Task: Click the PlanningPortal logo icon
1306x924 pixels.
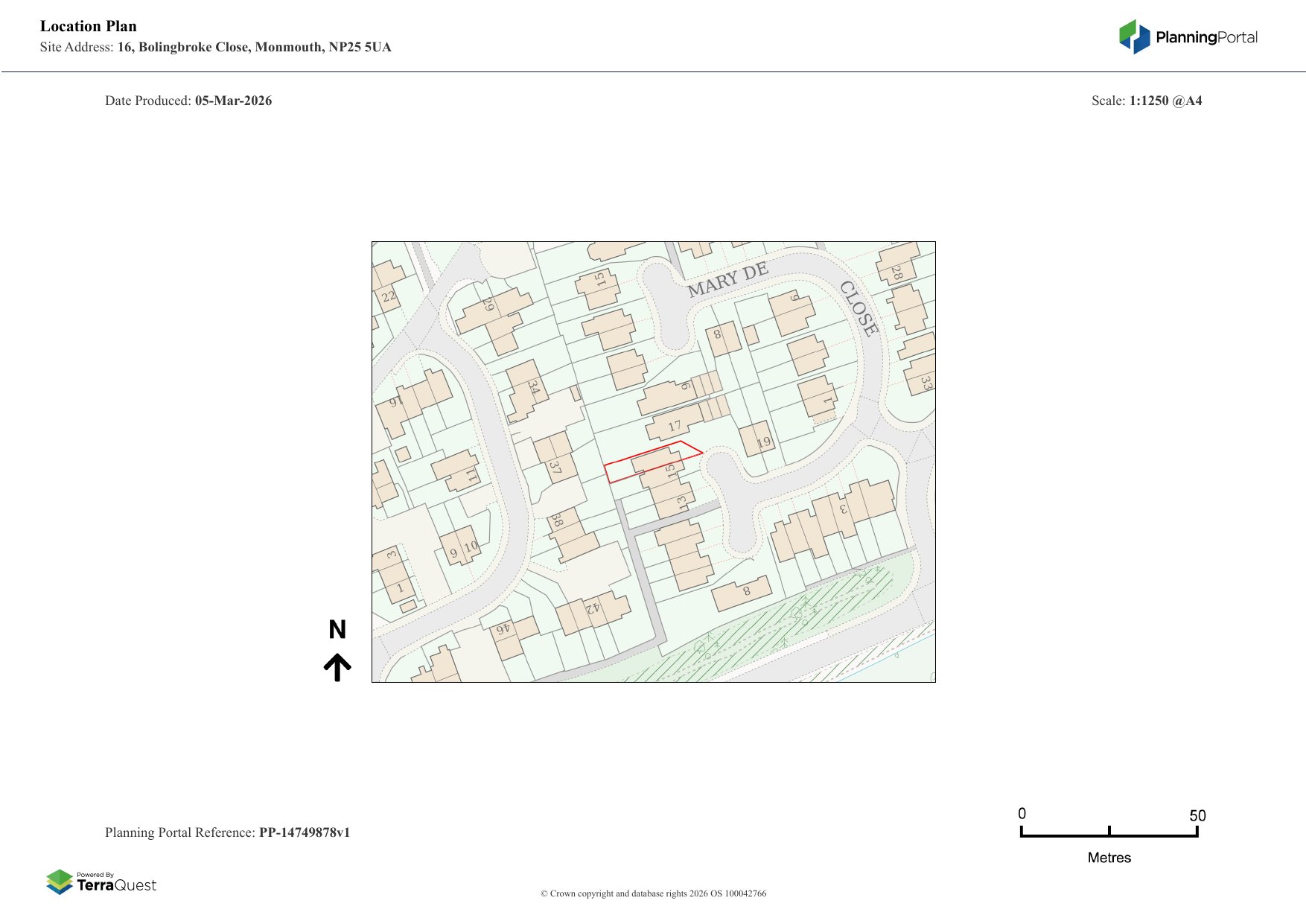Action: pyautogui.click(x=1134, y=36)
